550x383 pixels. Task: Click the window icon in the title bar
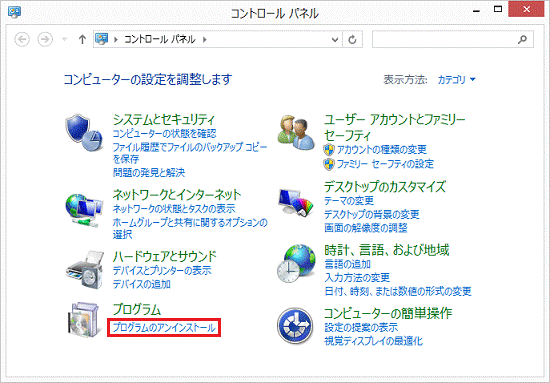14,11
